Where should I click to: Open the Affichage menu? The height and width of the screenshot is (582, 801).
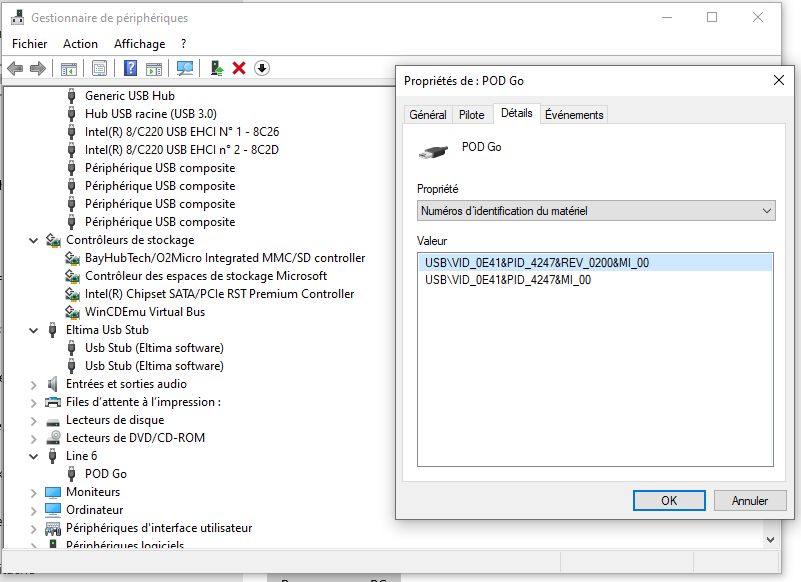[139, 44]
